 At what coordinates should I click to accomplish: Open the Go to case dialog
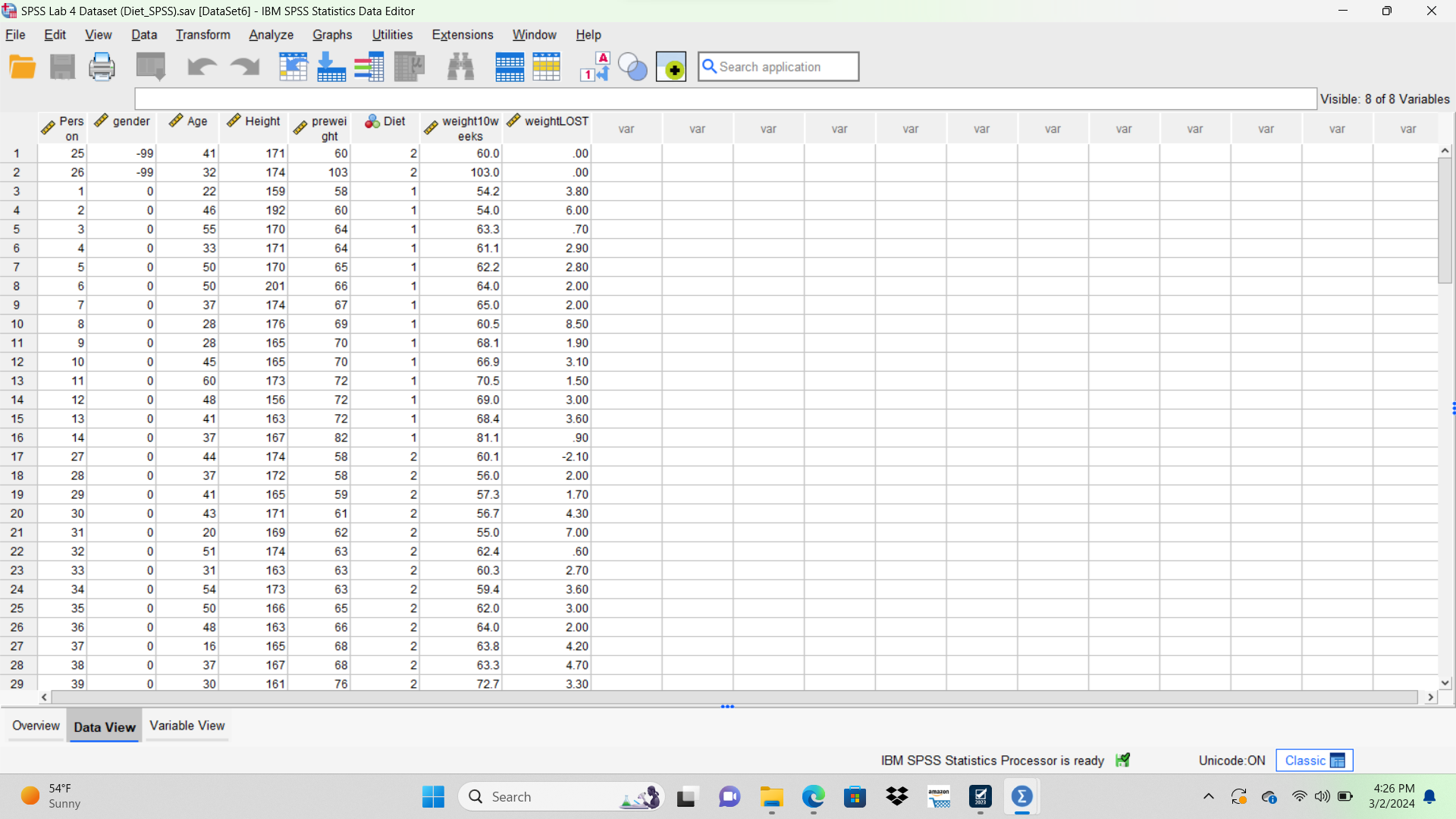tap(293, 66)
